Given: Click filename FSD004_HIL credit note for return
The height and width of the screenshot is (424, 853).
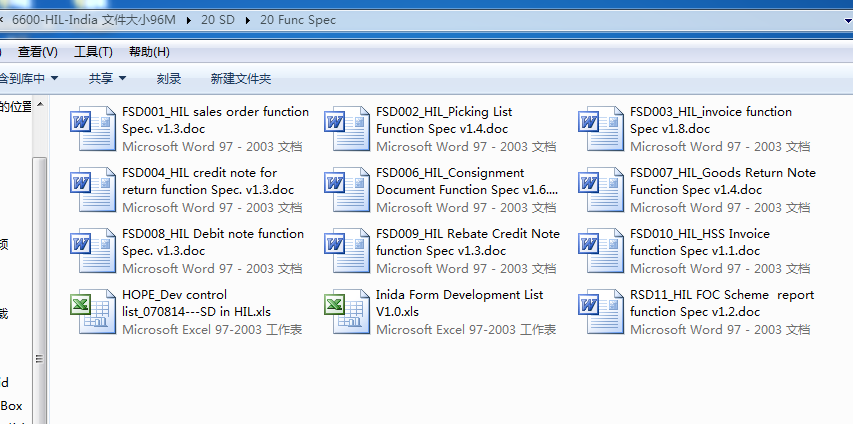Looking at the screenshot, I should [208, 181].
